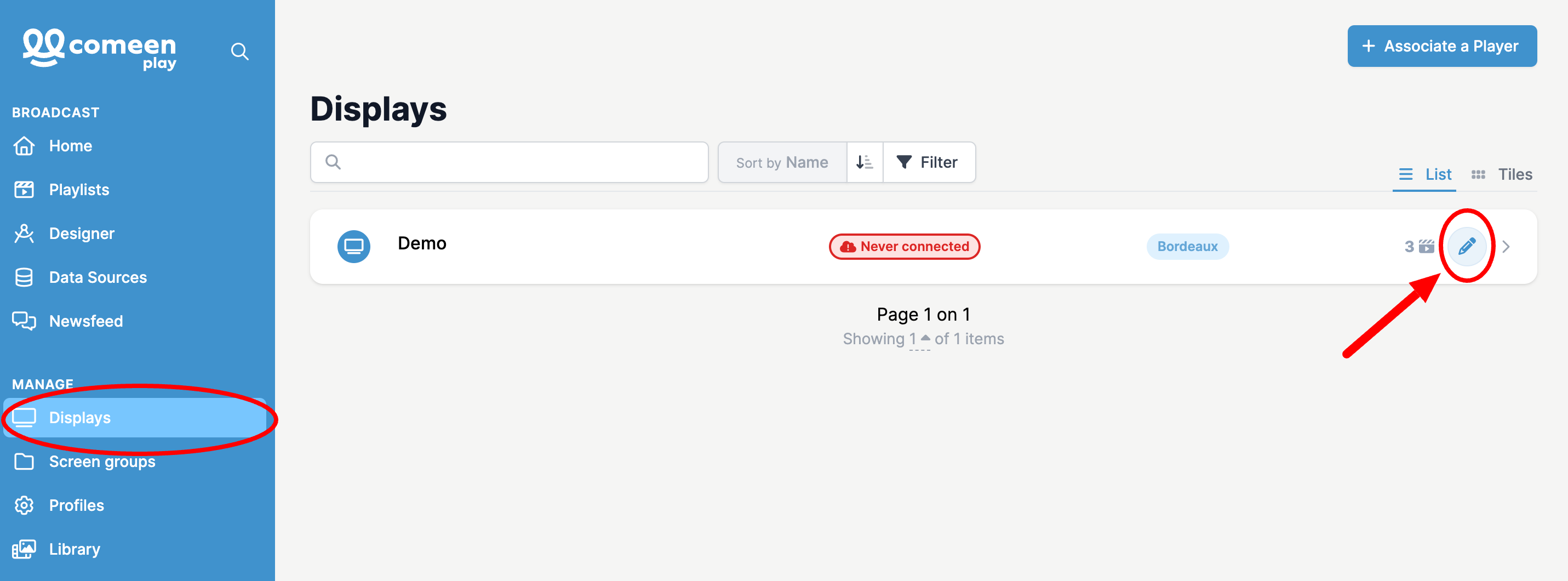This screenshot has height=581, width=1568.
Task: Open the Demo row chevron arrow
Action: tap(1506, 247)
